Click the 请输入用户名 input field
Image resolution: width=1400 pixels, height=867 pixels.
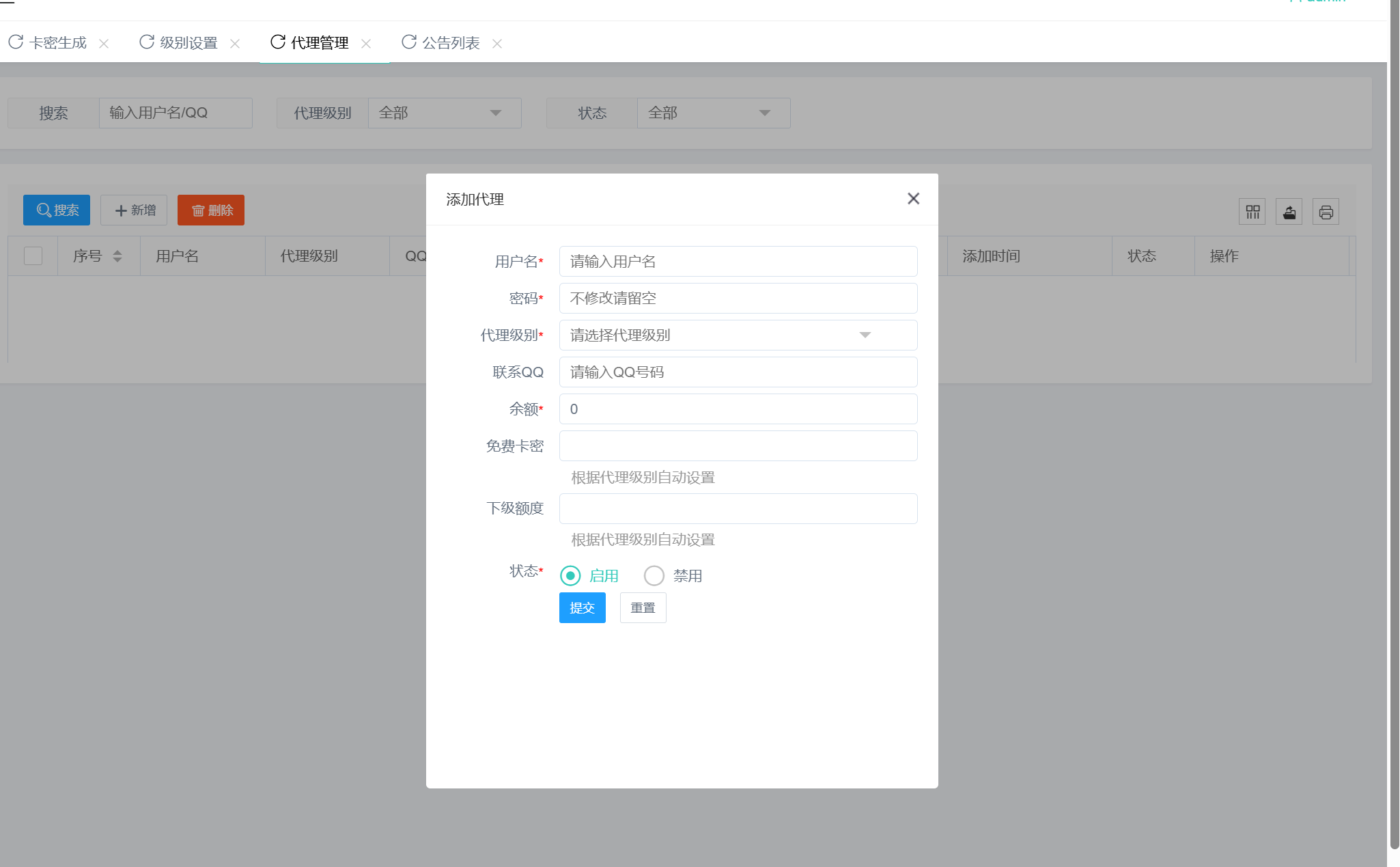738,262
